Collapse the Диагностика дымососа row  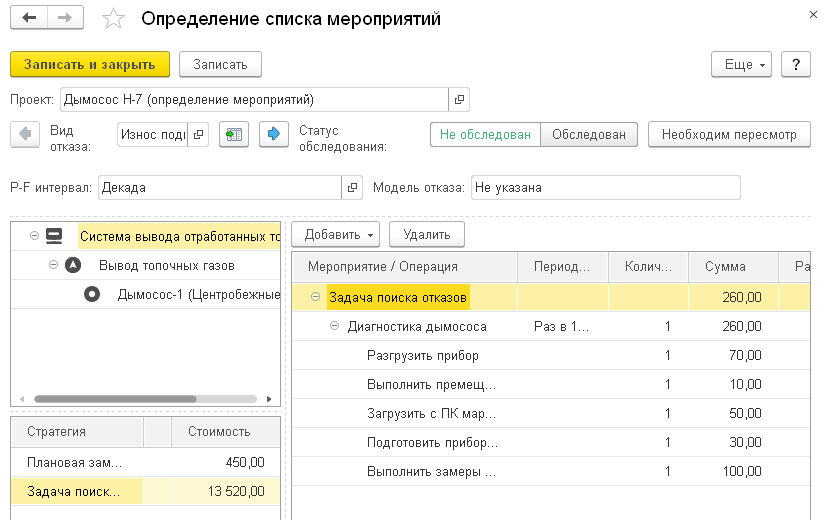pyautogui.click(x=334, y=326)
